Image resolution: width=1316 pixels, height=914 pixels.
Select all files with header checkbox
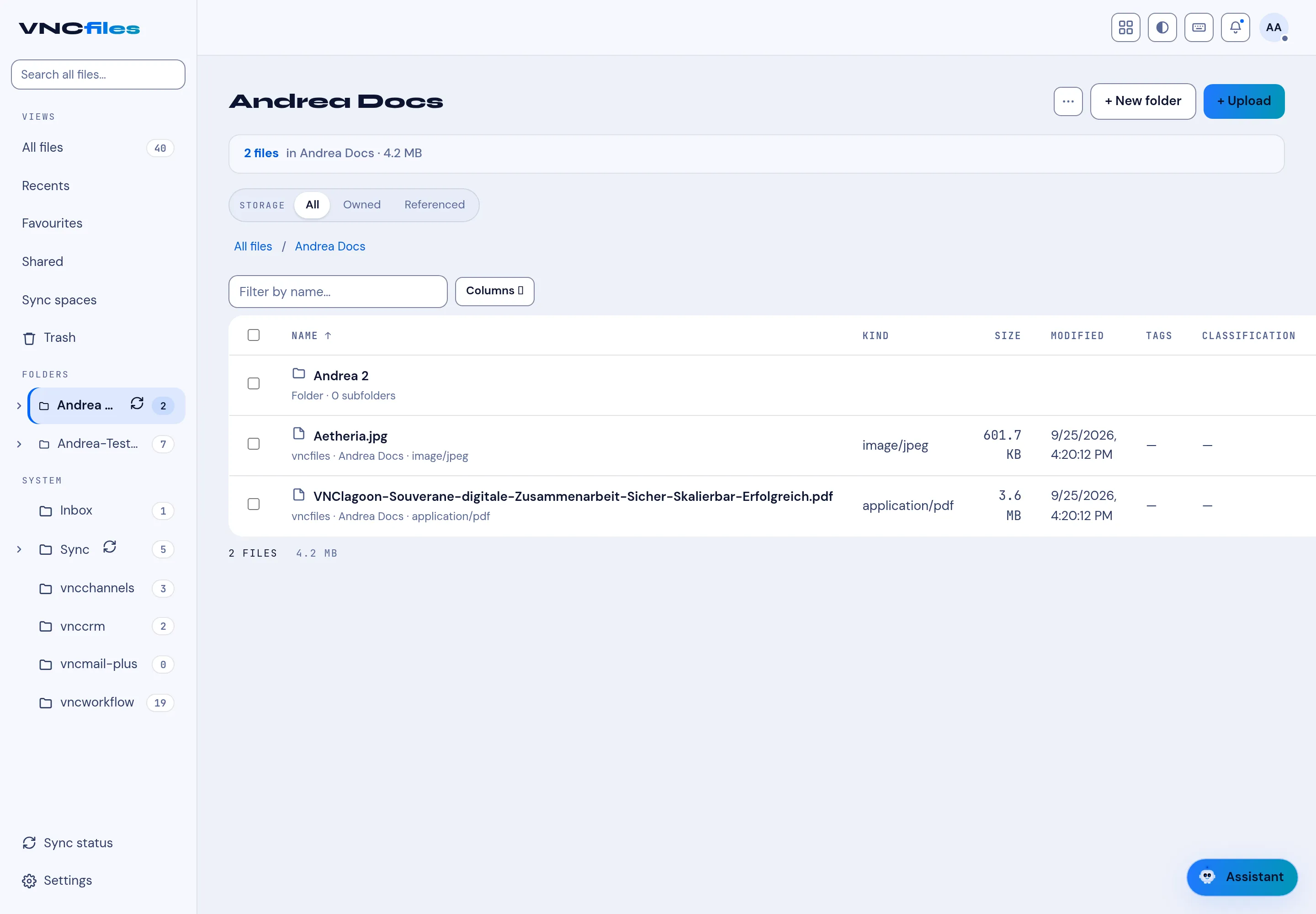tap(254, 335)
